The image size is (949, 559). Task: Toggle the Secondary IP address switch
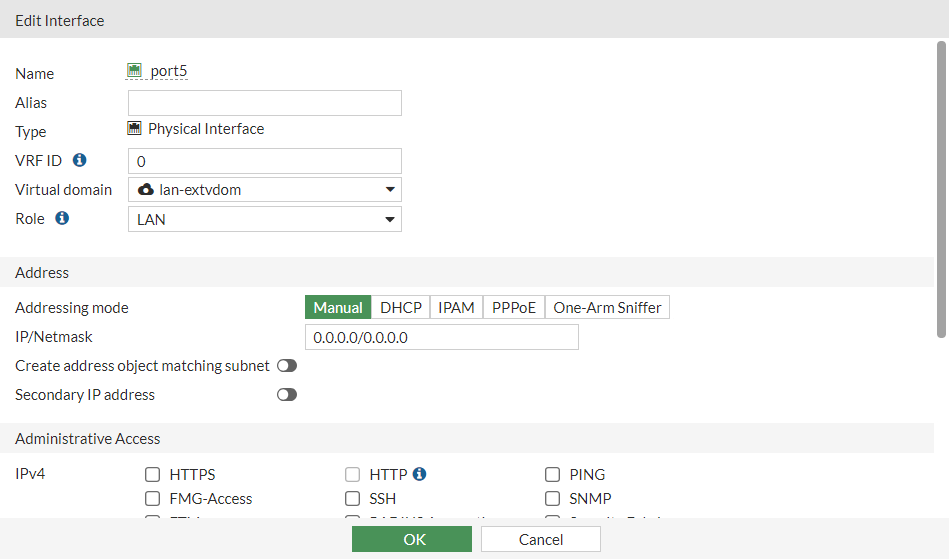pos(287,395)
